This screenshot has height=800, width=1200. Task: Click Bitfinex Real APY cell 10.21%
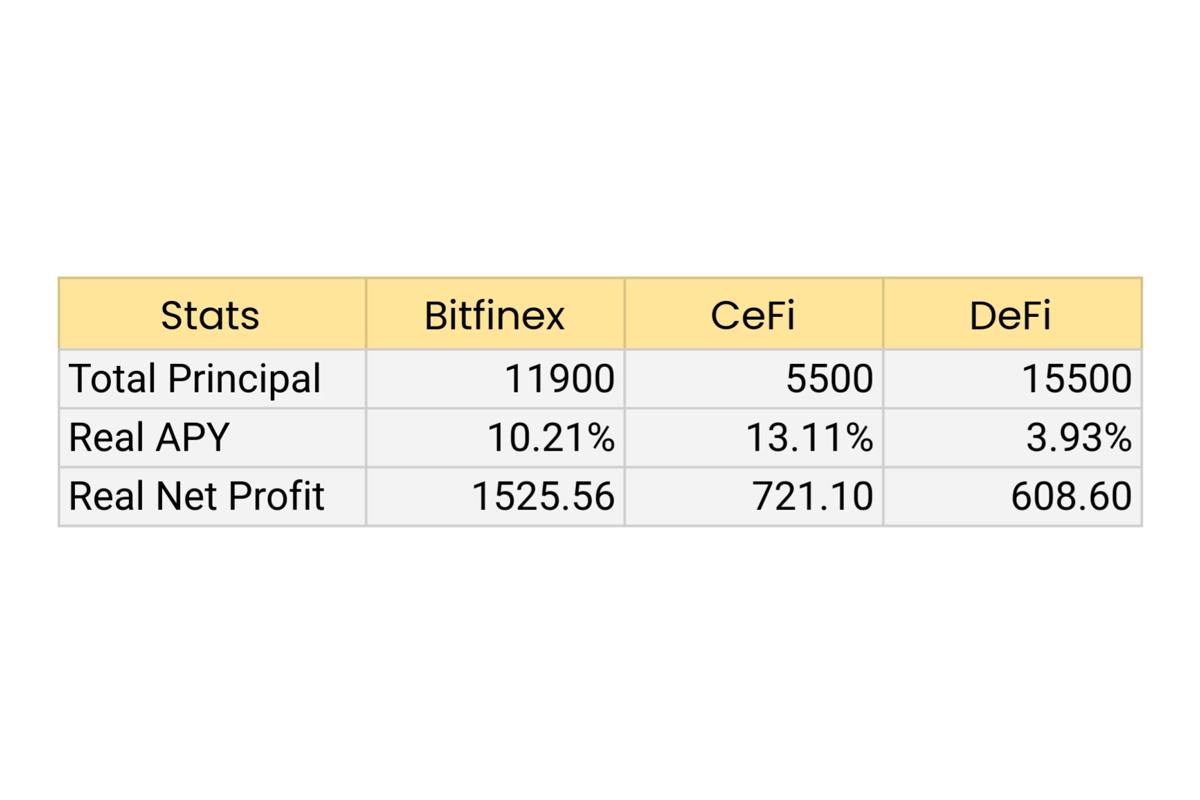551,438
